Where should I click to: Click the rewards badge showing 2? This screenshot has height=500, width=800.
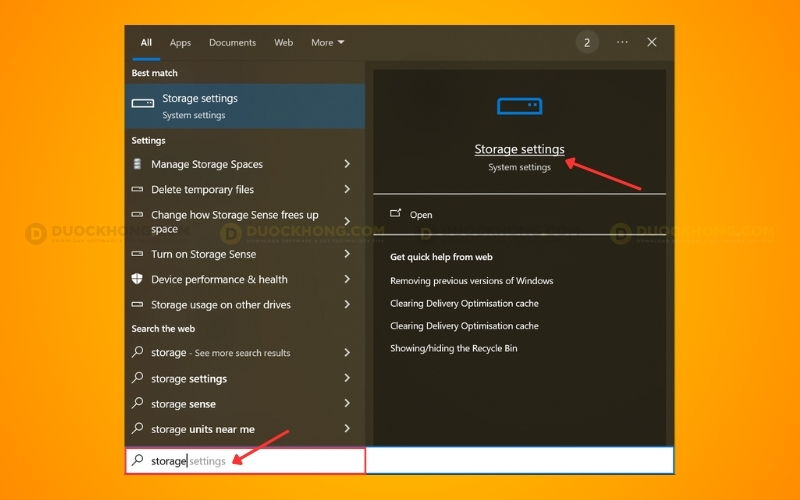tap(586, 42)
